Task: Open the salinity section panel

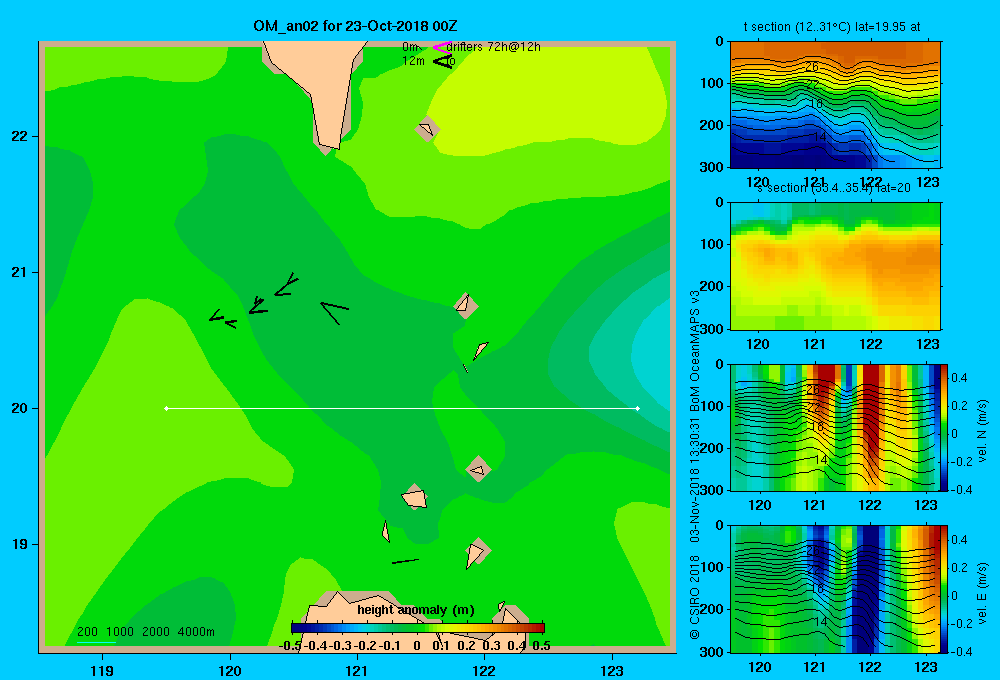Action: pos(835,266)
